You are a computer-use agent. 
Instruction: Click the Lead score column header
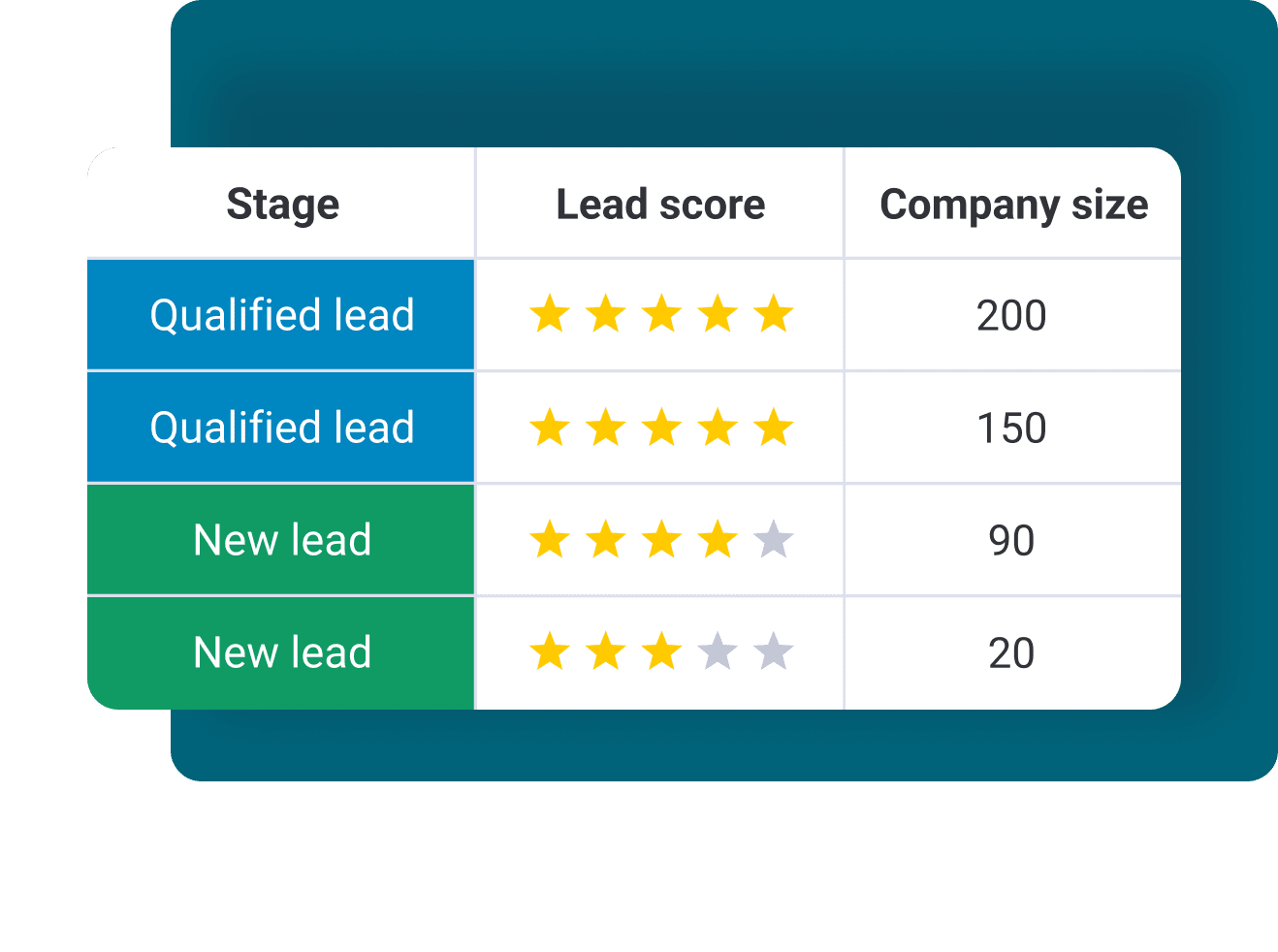click(x=660, y=205)
